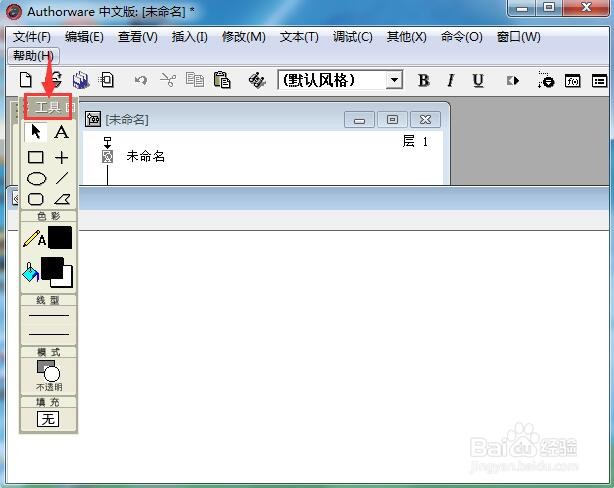Click the paint bucket fill icon
Viewport: 614px width, 488px height.
pyautogui.click(x=30, y=272)
